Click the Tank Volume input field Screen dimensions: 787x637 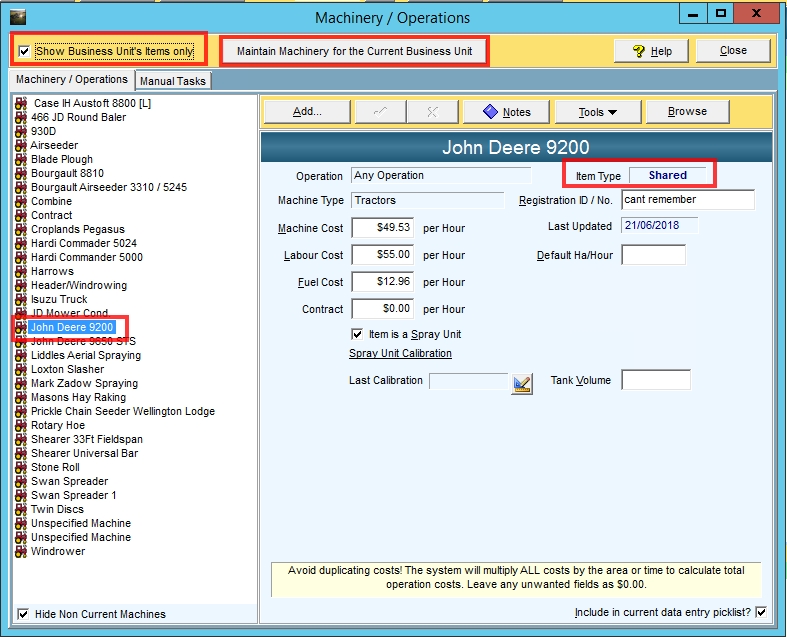click(x=656, y=380)
